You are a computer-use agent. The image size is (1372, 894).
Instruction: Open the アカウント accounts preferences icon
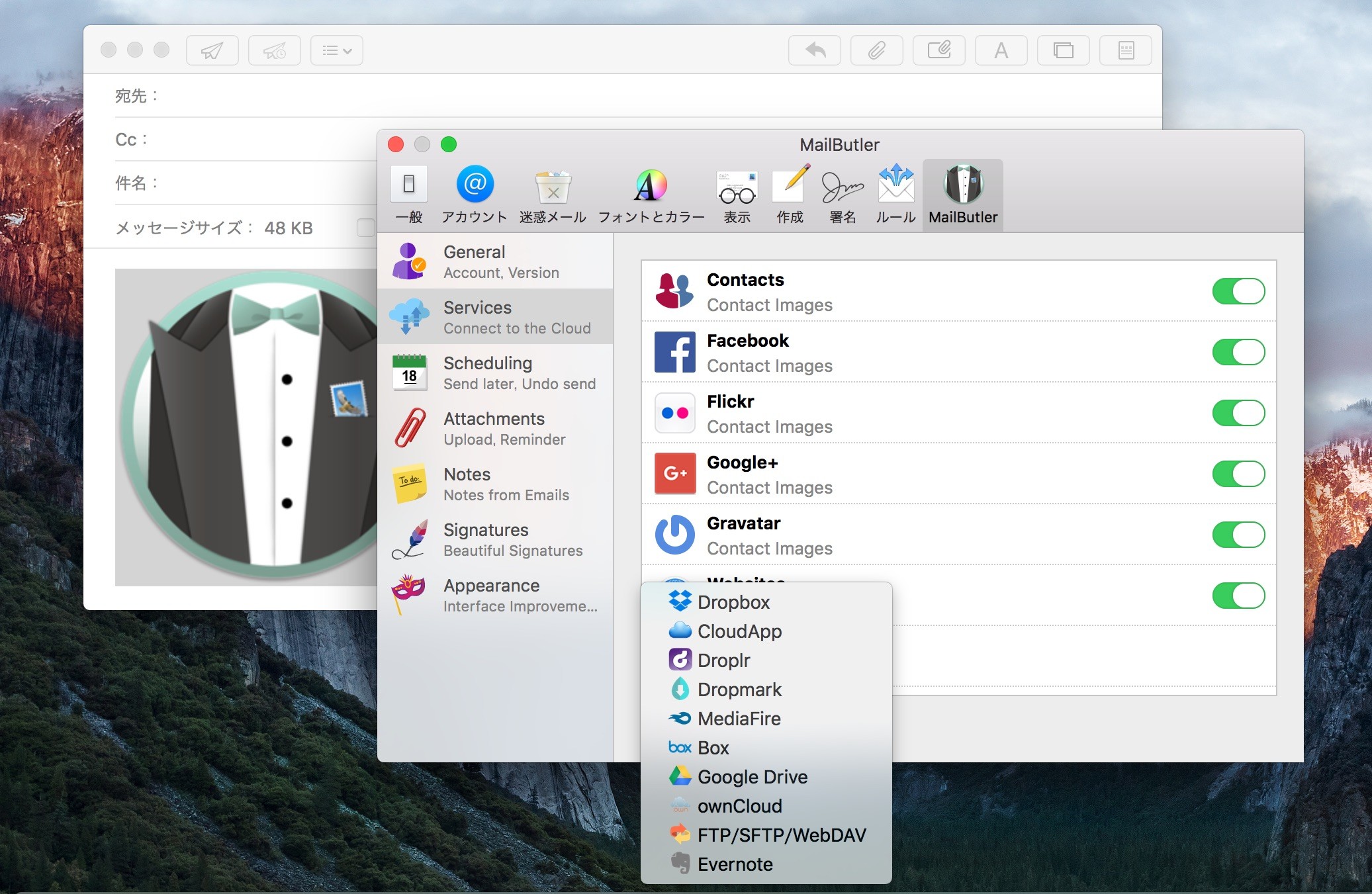point(475,185)
